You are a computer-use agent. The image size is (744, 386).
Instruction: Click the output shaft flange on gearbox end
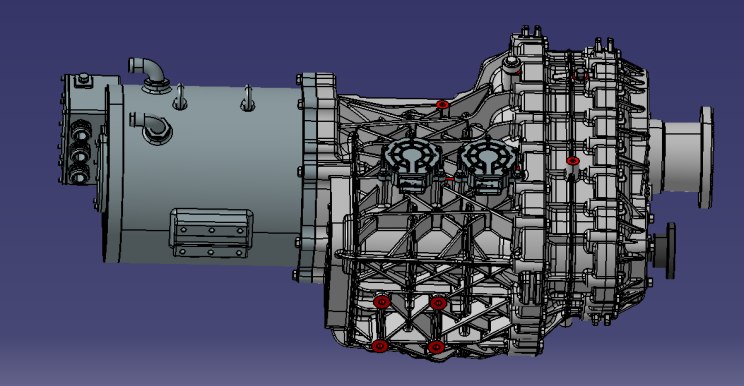[706, 157]
